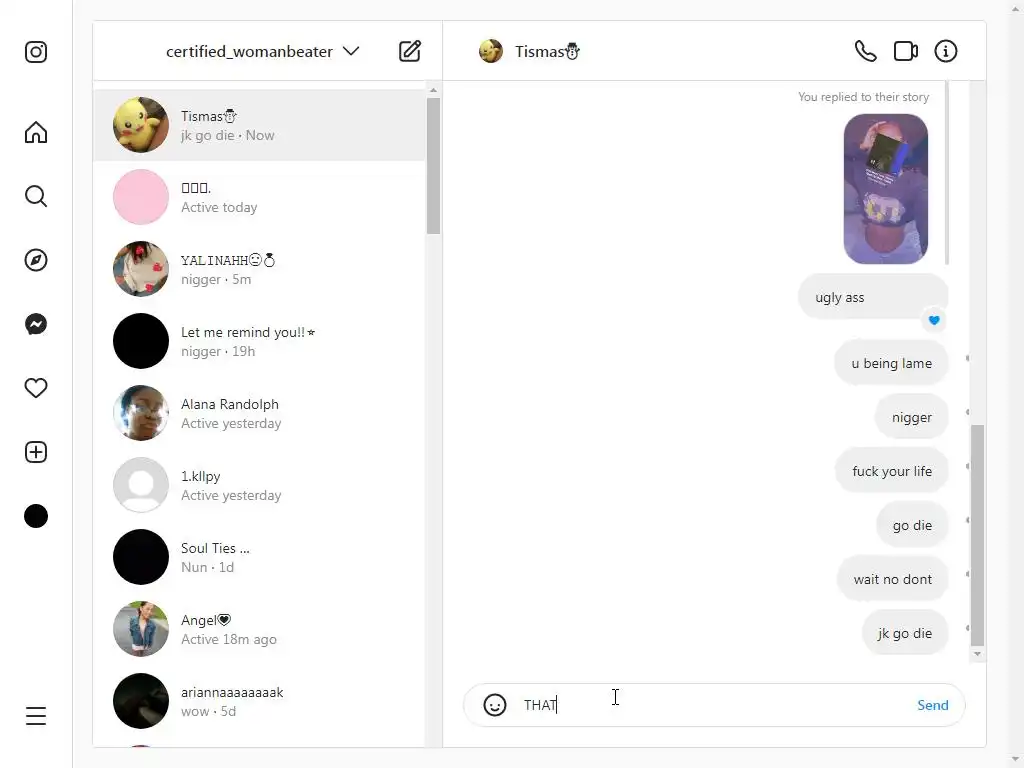This screenshot has width=1024, height=768.
Task: Go to the Home feed icon
Action: [x=36, y=132]
